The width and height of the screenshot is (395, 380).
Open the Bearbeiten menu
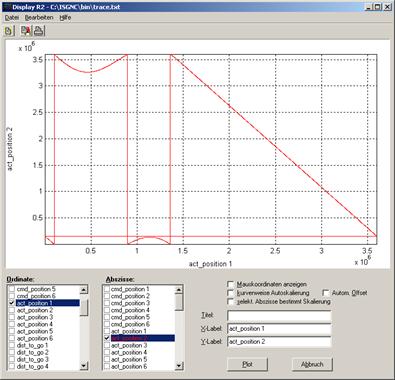point(39,18)
